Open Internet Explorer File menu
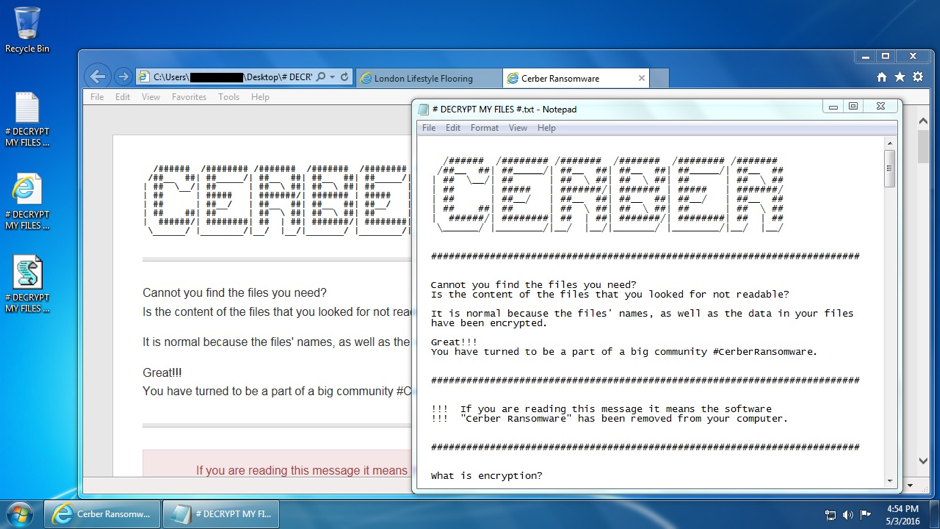 pos(97,97)
